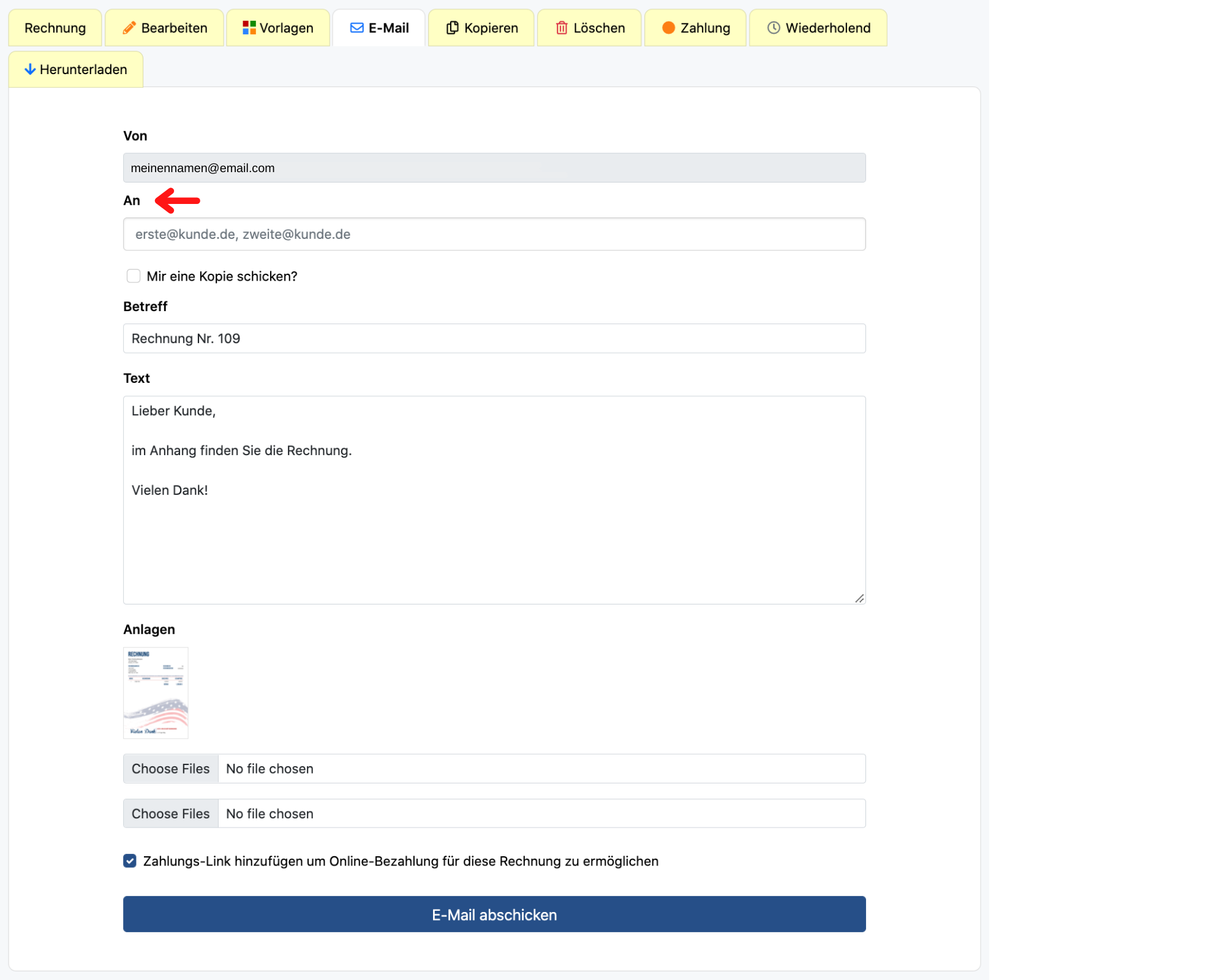This screenshot has width=1225, height=980.
Task: Select the E-Mail tab label
Action: tap(388, 28)
